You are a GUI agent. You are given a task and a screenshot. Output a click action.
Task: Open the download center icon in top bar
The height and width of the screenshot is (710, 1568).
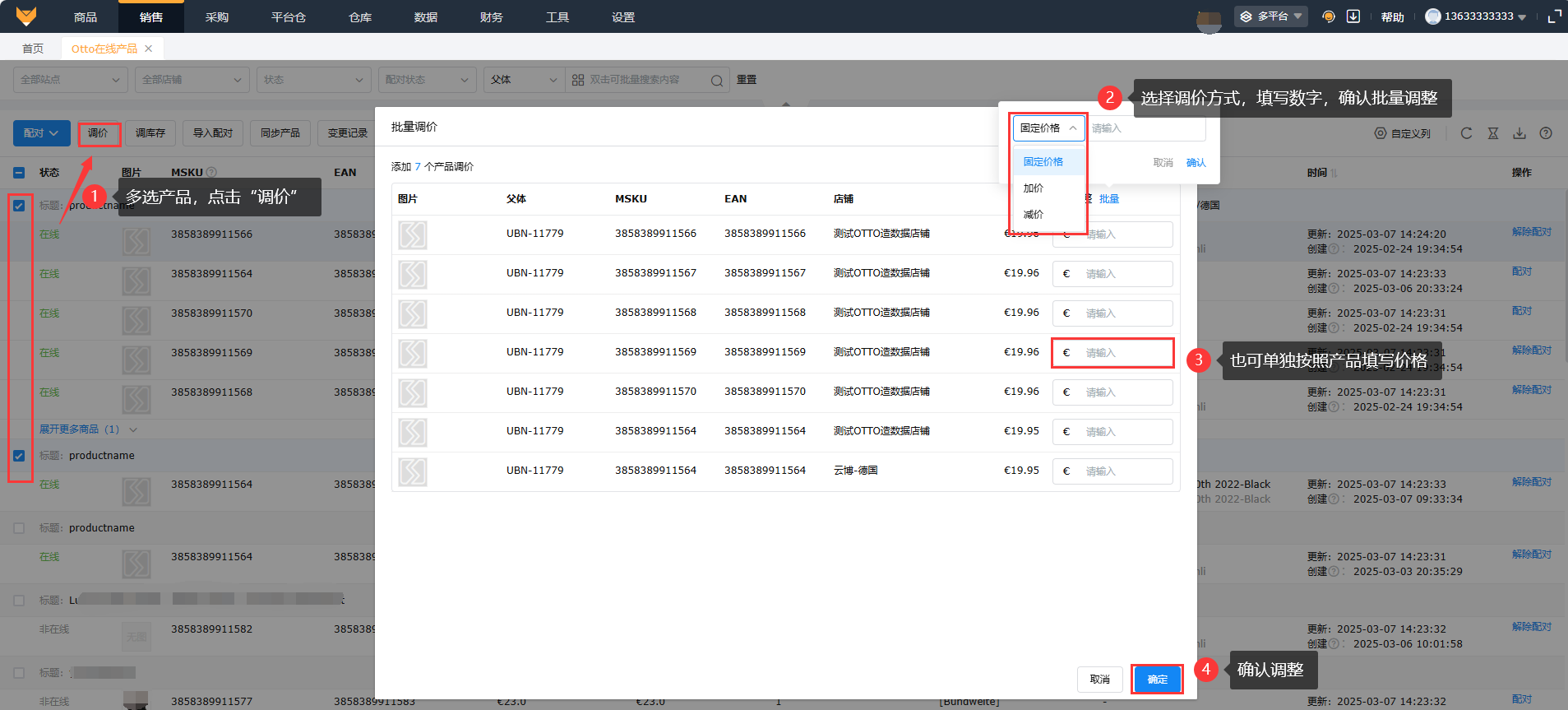[x=1353, y=16]
